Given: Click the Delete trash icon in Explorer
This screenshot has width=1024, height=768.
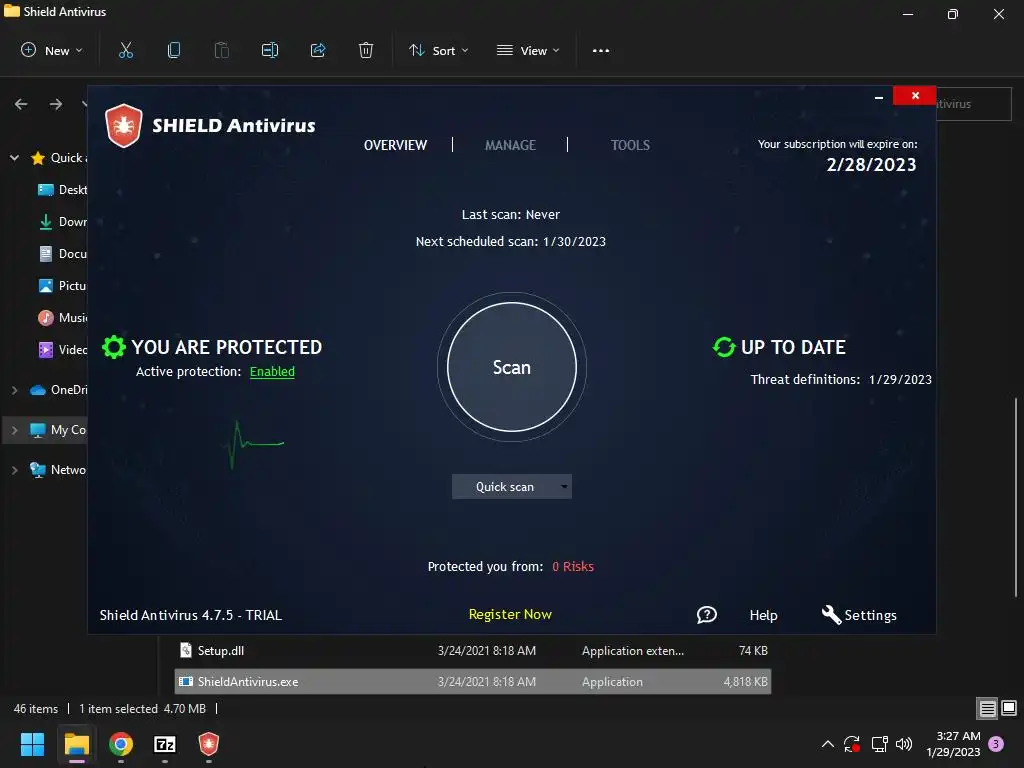Looking at the screenshot, I should (x=366, y=50).
